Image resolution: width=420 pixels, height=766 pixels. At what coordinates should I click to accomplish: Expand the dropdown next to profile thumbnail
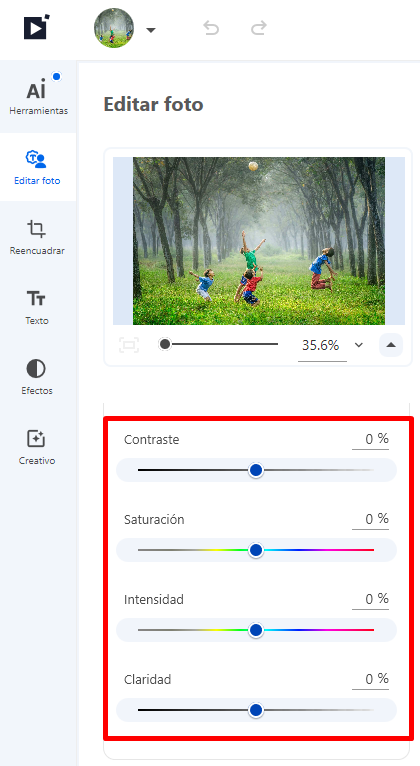151,30
